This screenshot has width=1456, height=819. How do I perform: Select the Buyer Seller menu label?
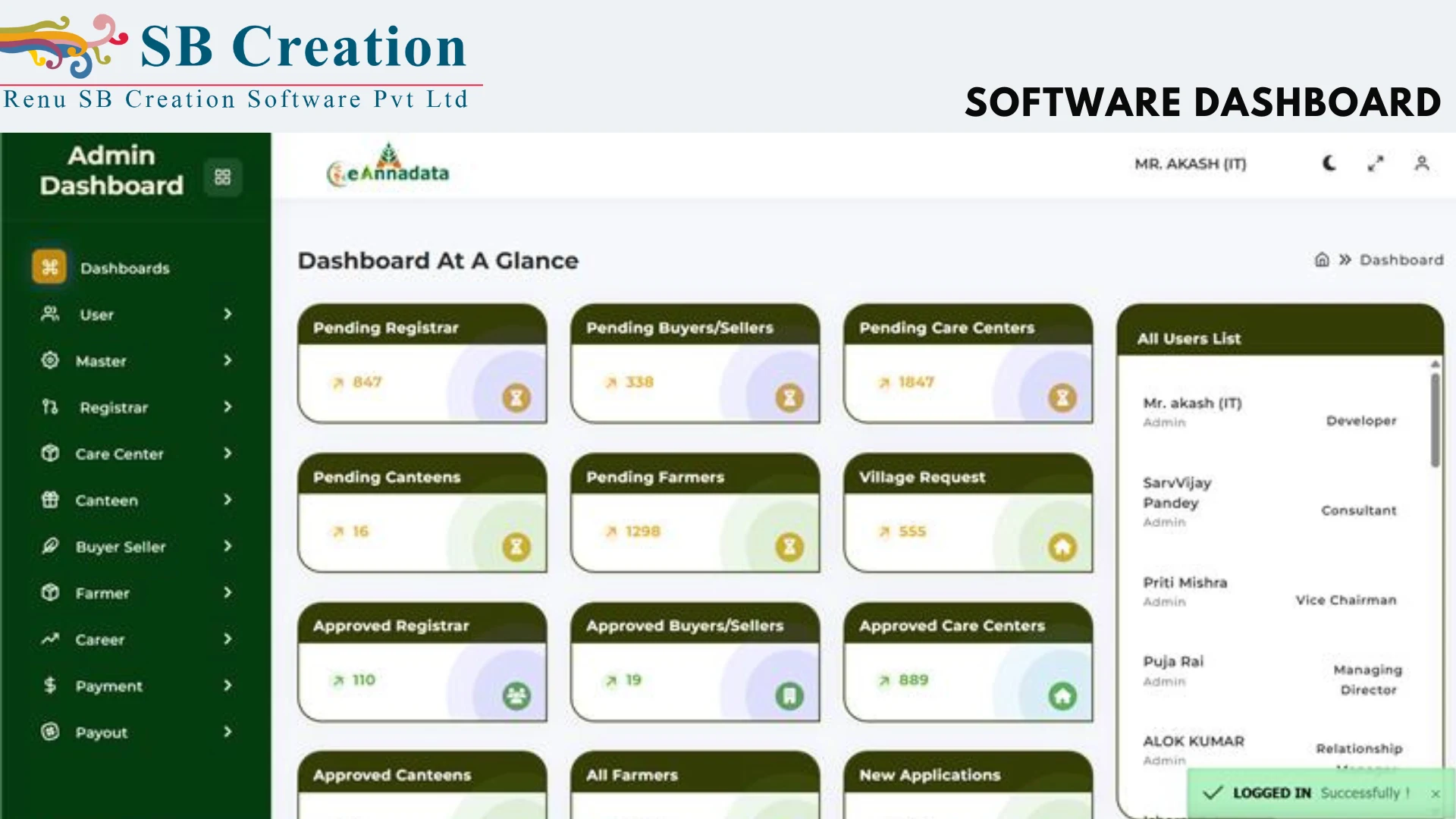[x=120, y=547]
